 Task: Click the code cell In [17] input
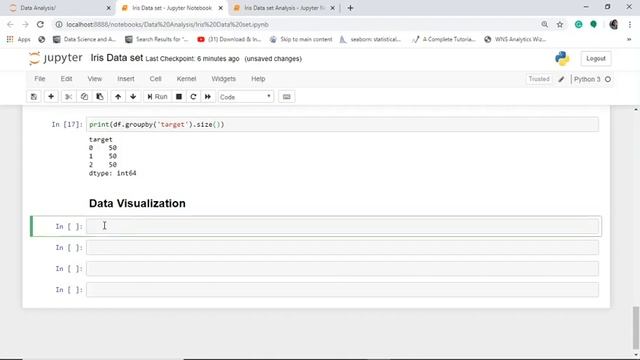coord(342,124)
